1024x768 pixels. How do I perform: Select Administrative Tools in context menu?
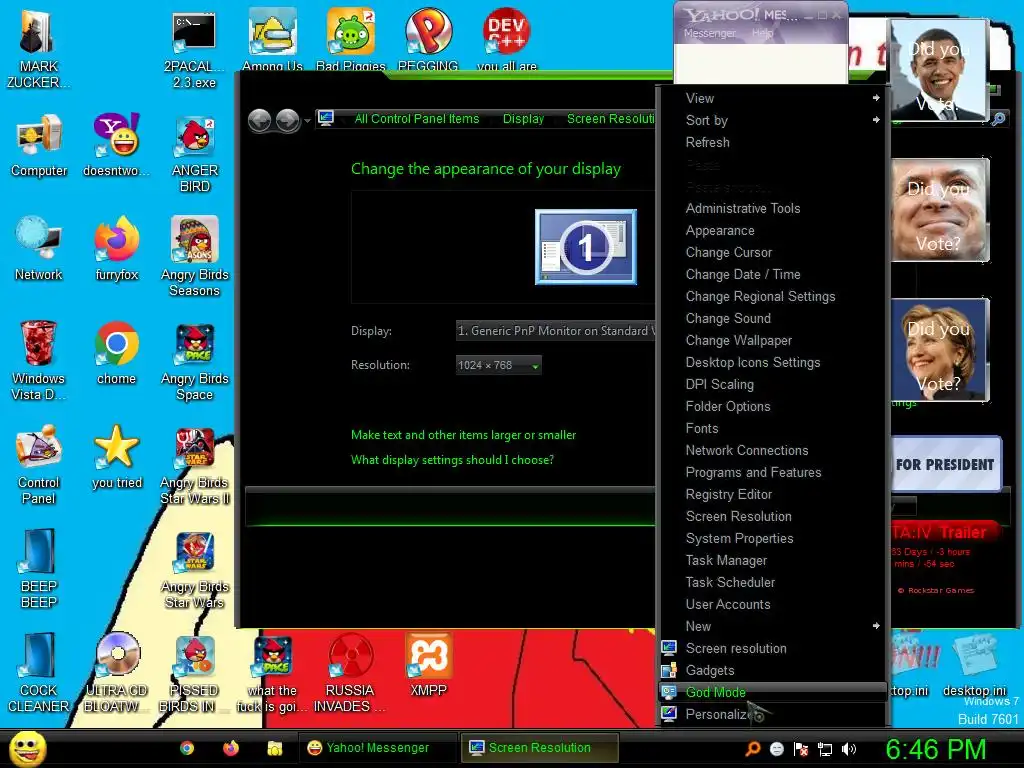[x=773, y=208]
